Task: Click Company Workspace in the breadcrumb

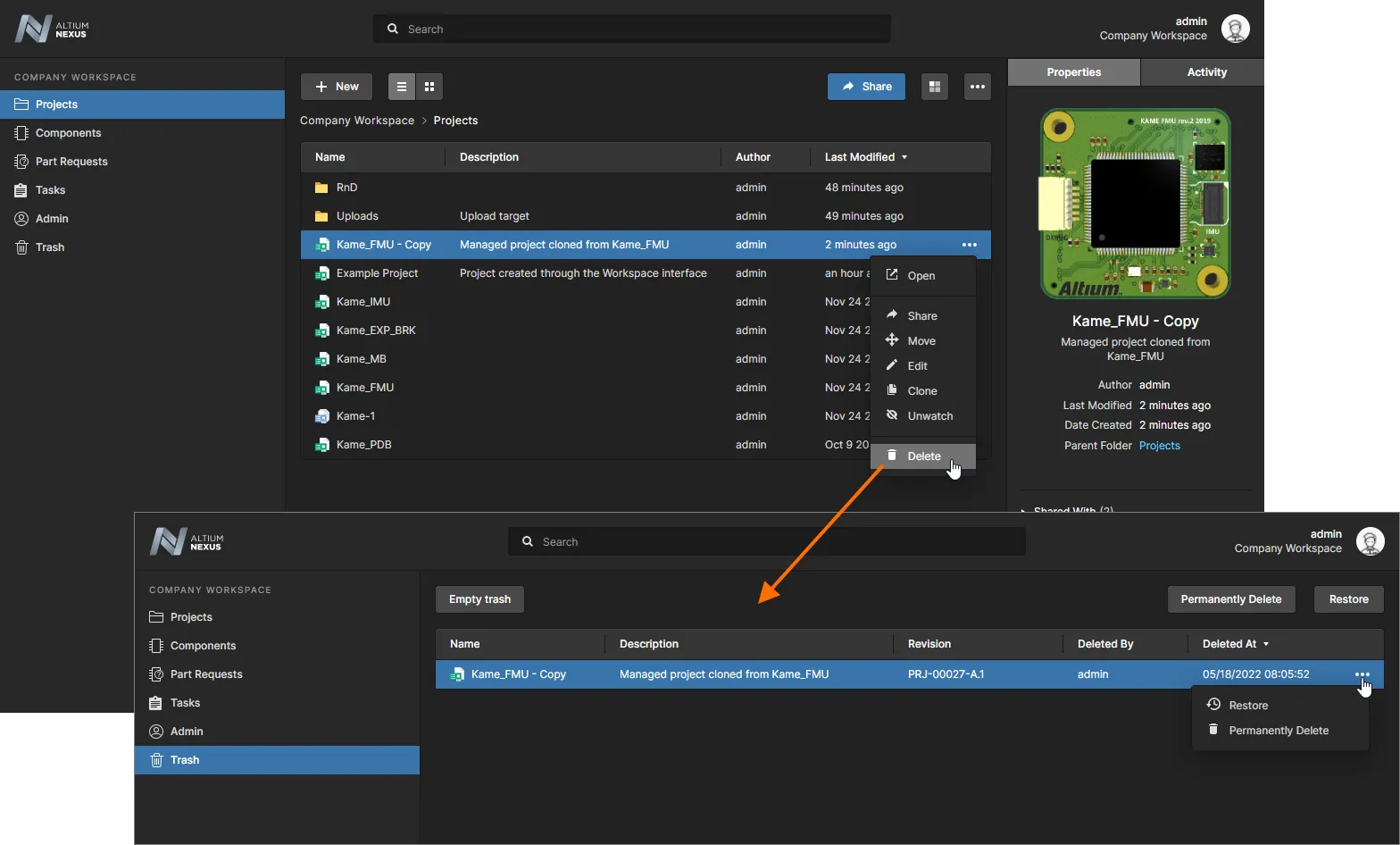Action: click(x=357, y=121)
